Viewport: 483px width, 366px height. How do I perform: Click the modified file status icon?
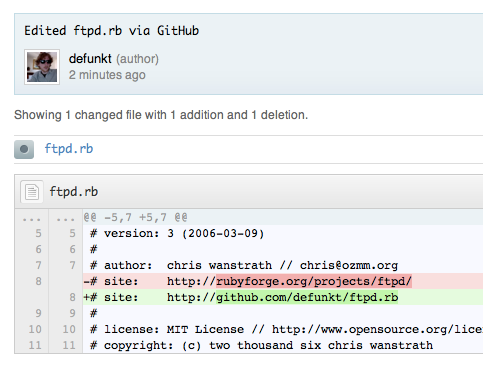pyautogui.click(x=24, y=149)
